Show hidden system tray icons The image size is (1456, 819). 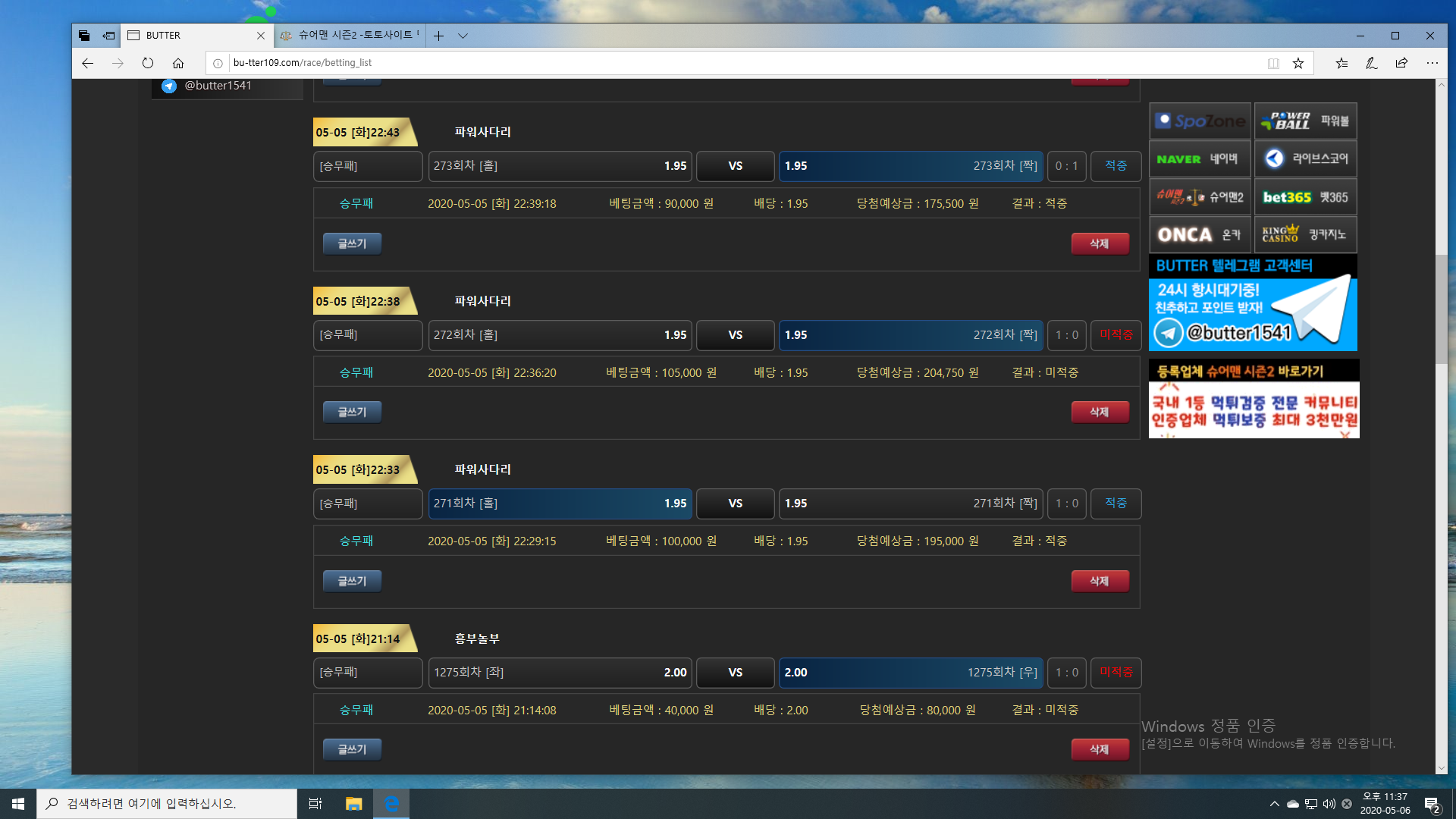pyautogui.click(x=1274, y=804)
